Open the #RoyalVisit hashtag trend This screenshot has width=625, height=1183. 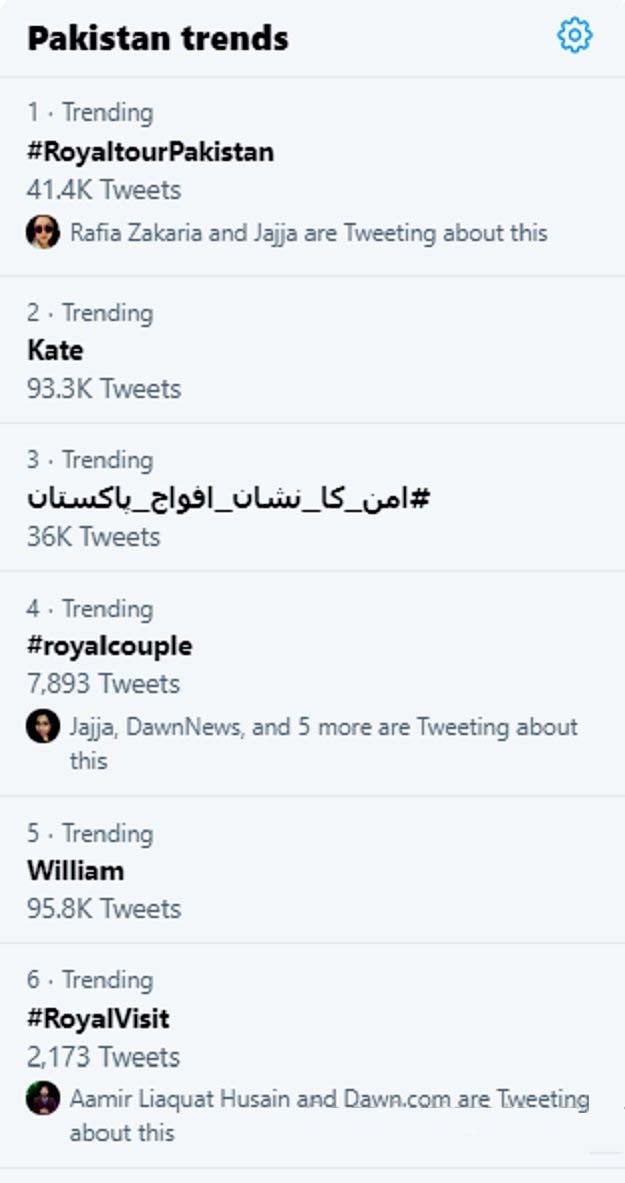pyautogui.click(x=98, y=1019)
